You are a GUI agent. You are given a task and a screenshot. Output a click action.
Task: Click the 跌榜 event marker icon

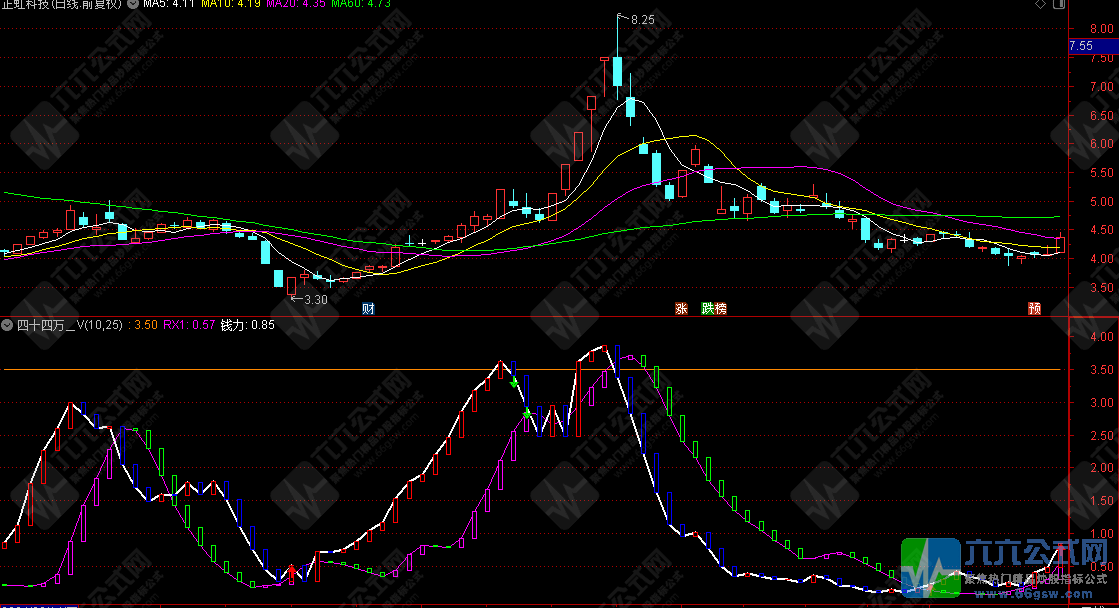[714, 308]
